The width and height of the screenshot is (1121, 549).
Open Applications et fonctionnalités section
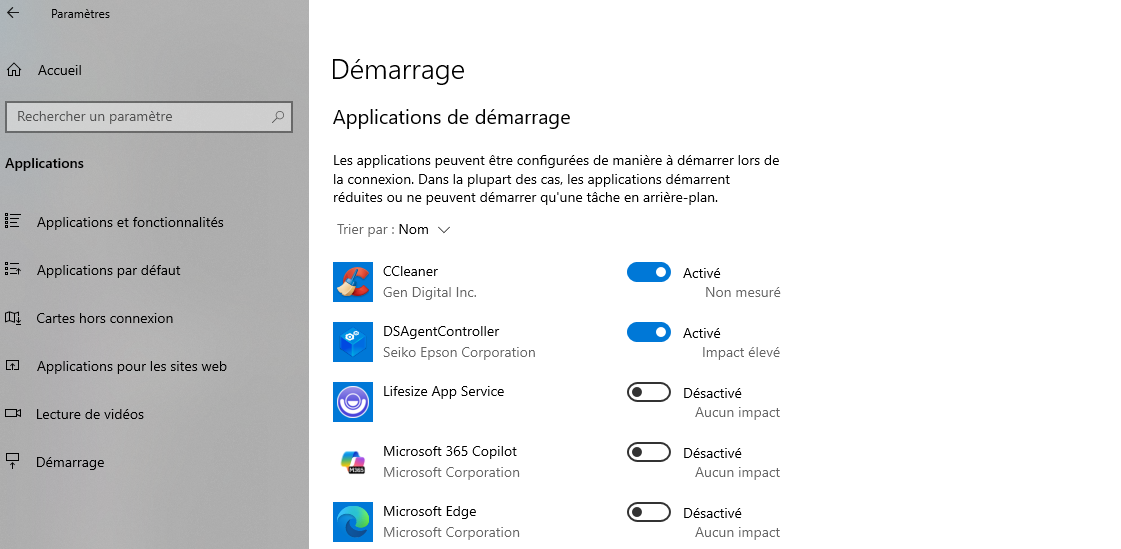coord(130,222)
